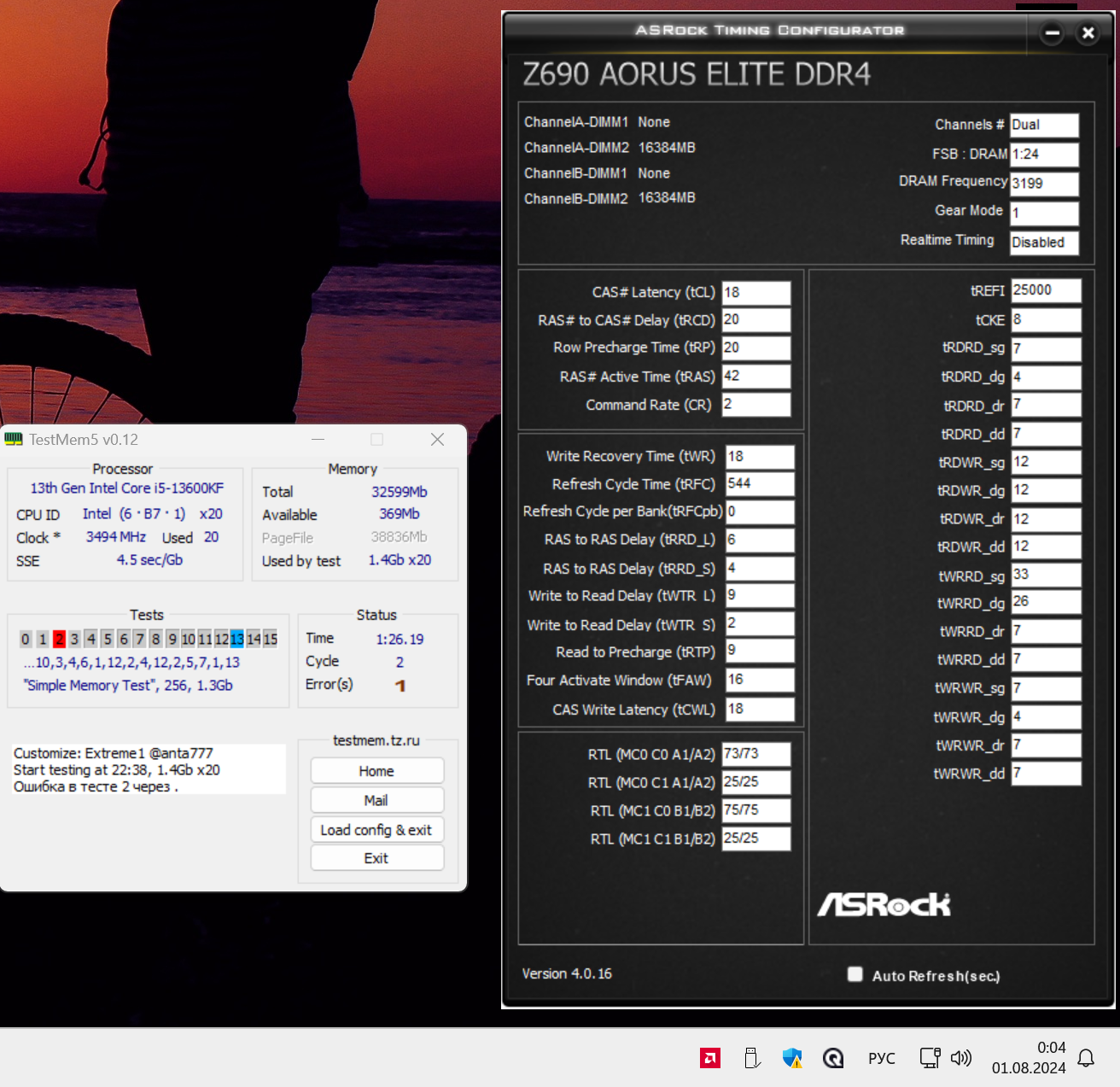This screenshot has width=1120, height=1087.
Task: Select the Refresh Cycle Time (tRFC) field
Action: [x=761, y=484]
